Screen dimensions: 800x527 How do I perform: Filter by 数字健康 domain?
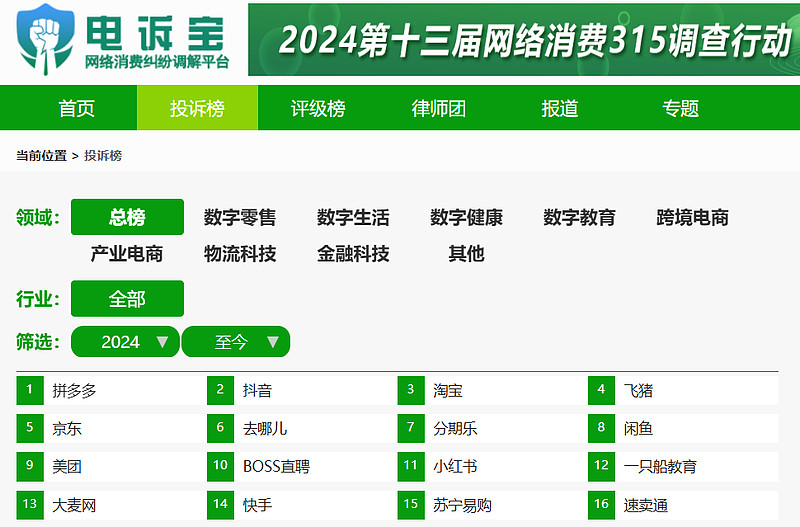coord(466,217)
